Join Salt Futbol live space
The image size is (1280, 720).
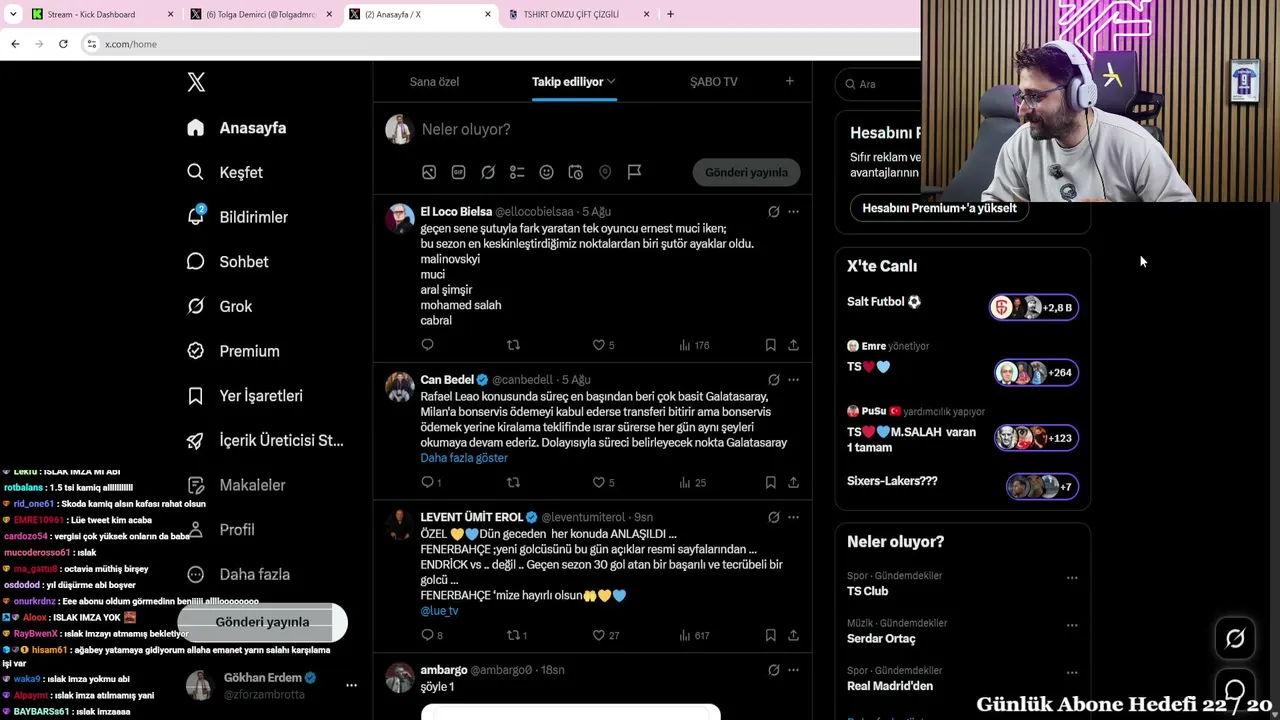tap(1034, 307)
